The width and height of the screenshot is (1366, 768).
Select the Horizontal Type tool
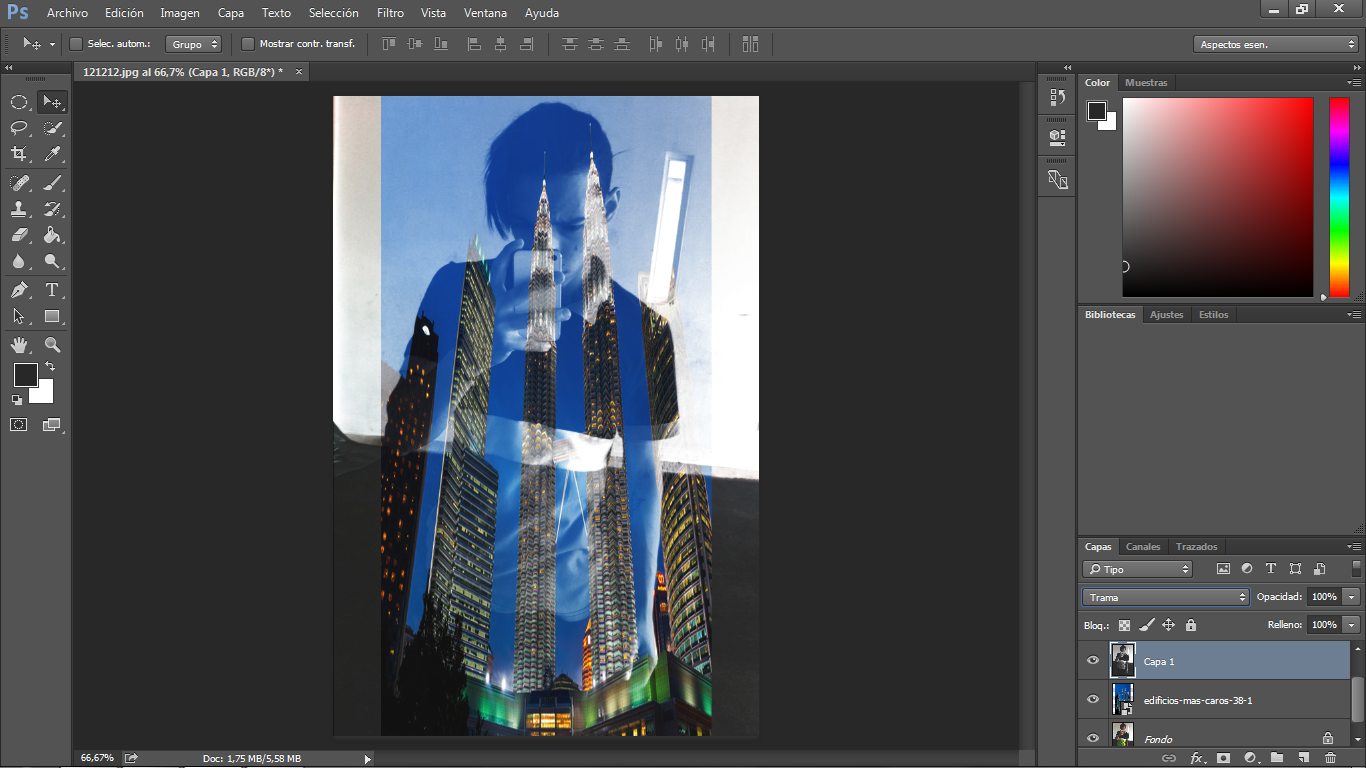click(52, 290)
